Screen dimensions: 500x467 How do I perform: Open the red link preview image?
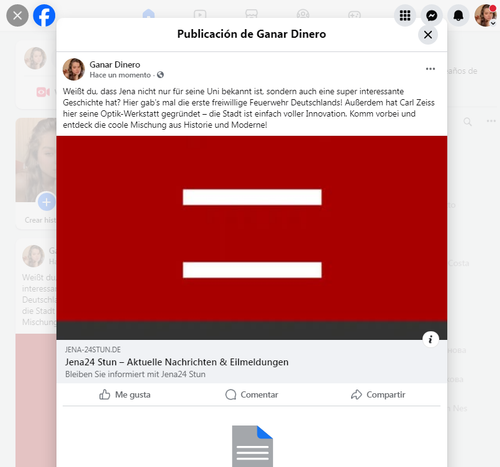click(252, 238)
